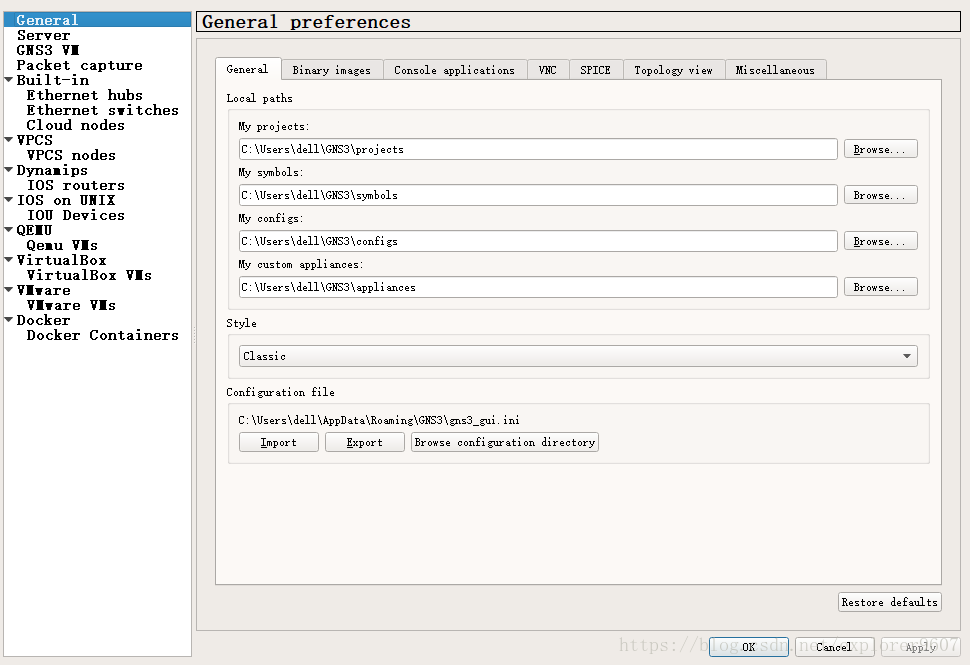
Task: Open VirtualBox VMs settings
Action: 88,275
